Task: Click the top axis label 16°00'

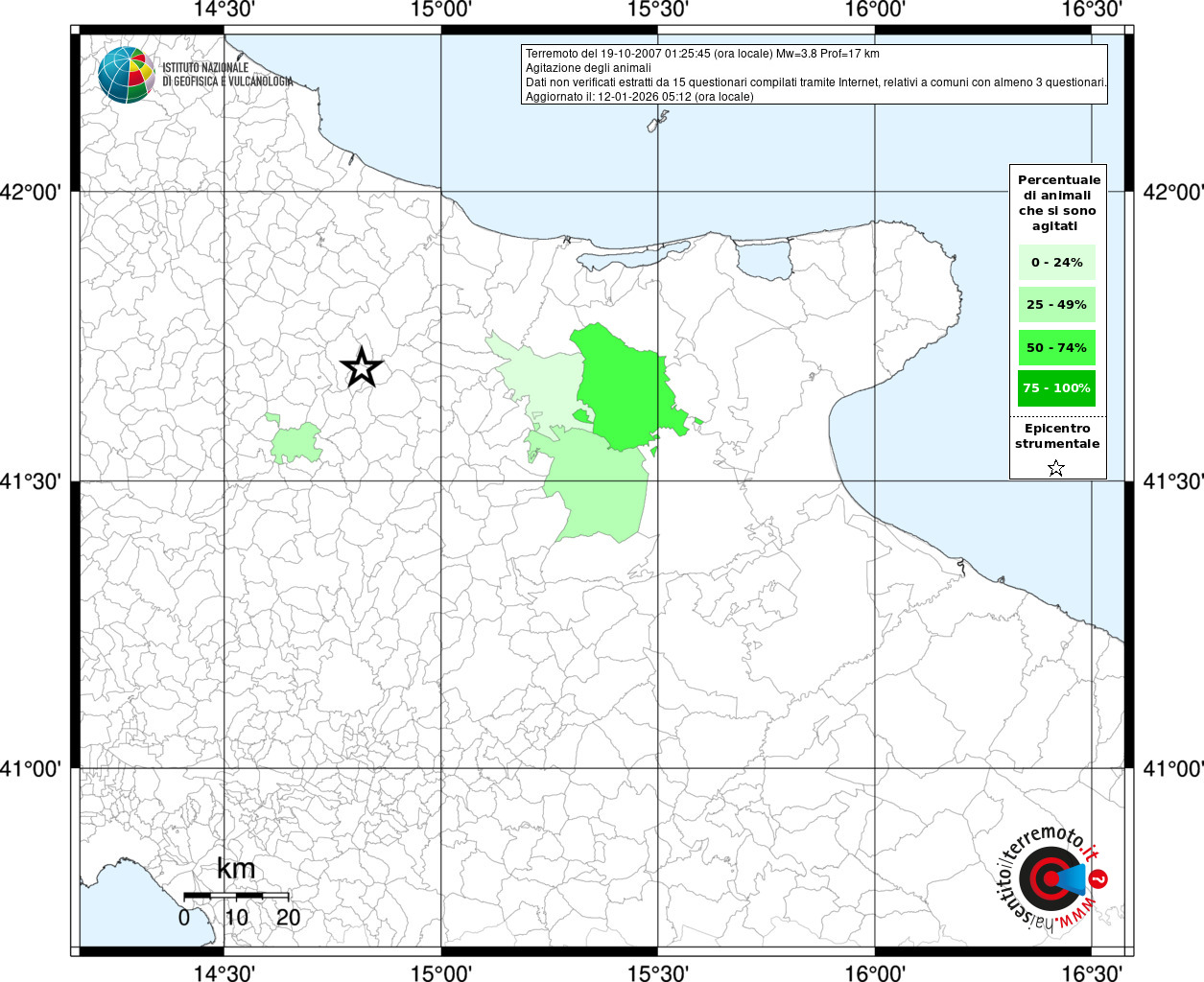Action: 875,10
